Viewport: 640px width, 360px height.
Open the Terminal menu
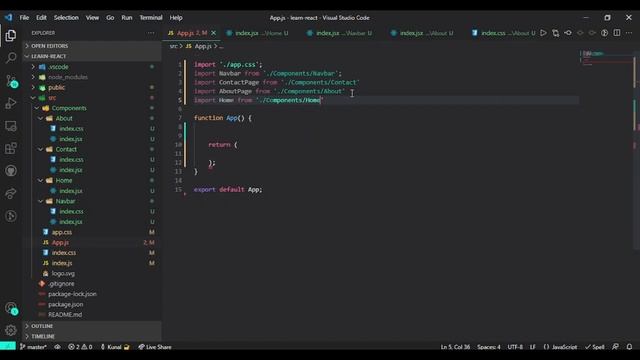(151, 18)
